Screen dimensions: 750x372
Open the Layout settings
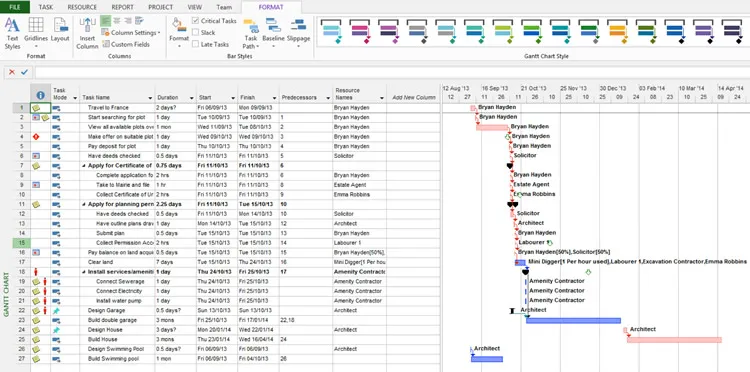point(60,30)
